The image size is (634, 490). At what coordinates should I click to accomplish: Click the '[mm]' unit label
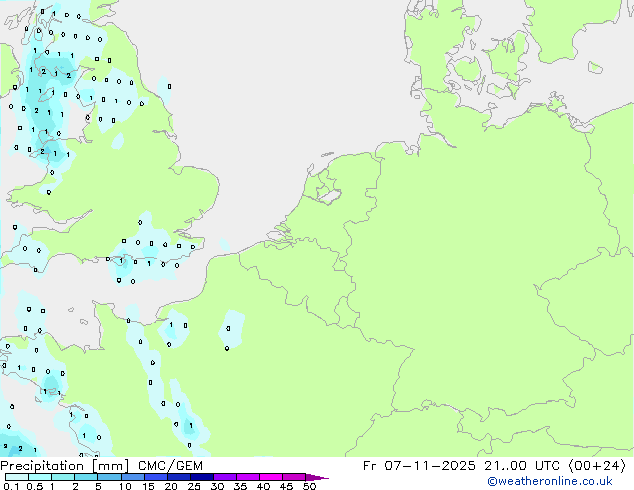click(x=110, y=466)
